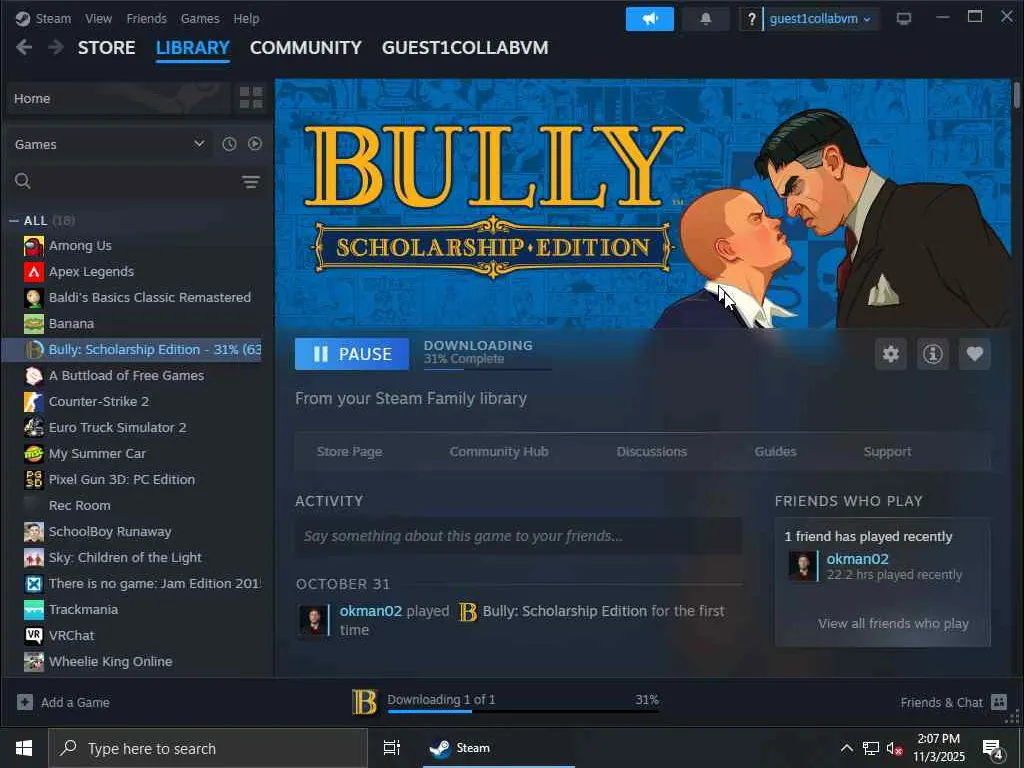Click the library search magnifier icon
Image resolution: width=1024 pixels, height=768 pixels.
[x=23, y=181]
